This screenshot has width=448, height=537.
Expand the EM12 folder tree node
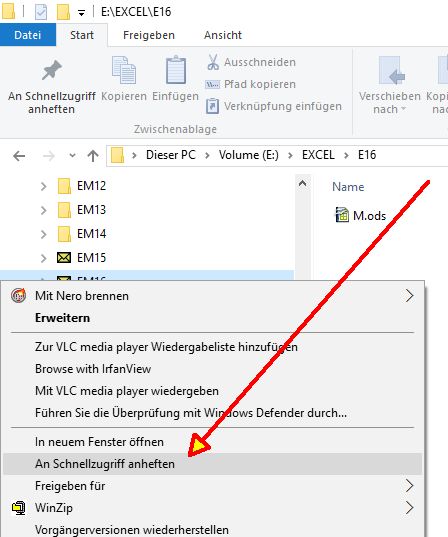[43, 186]
